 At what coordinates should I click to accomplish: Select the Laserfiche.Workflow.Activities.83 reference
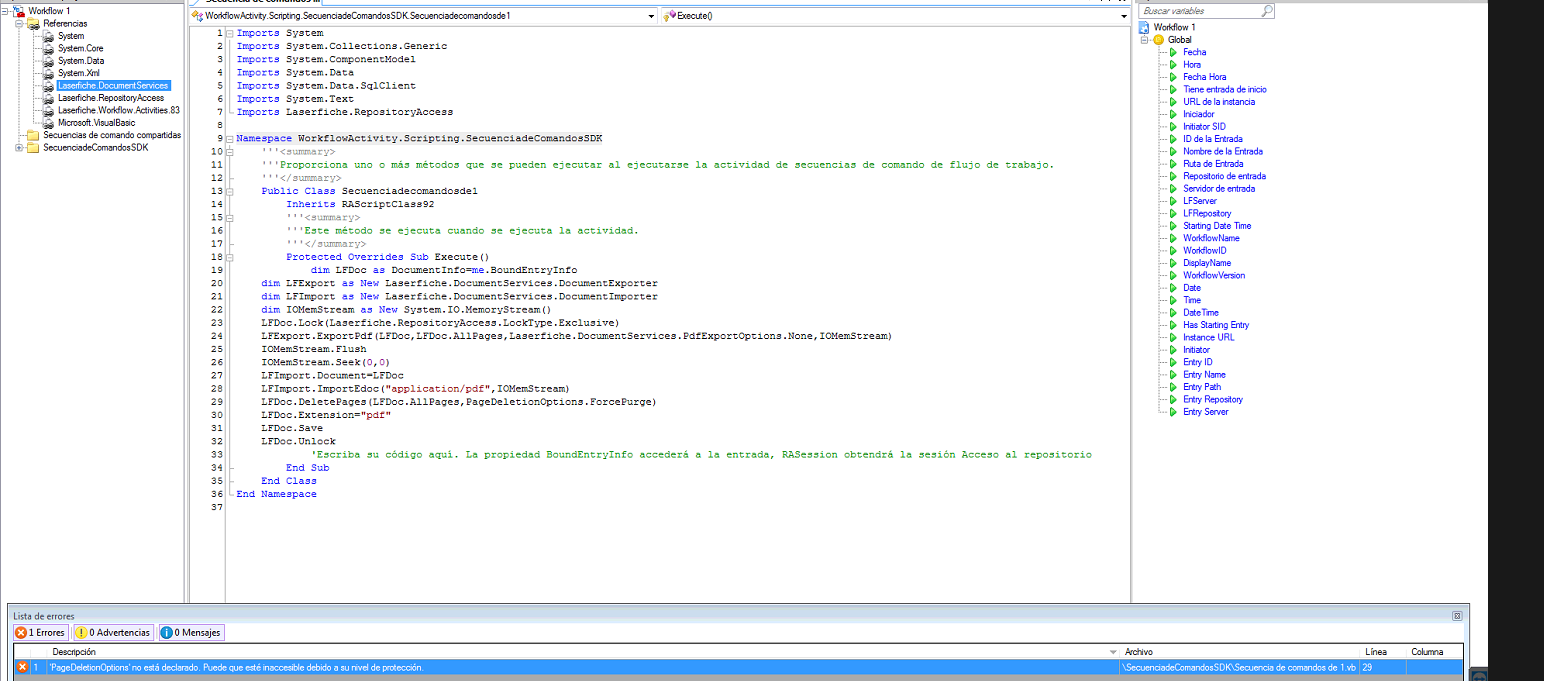pos(119,110)
